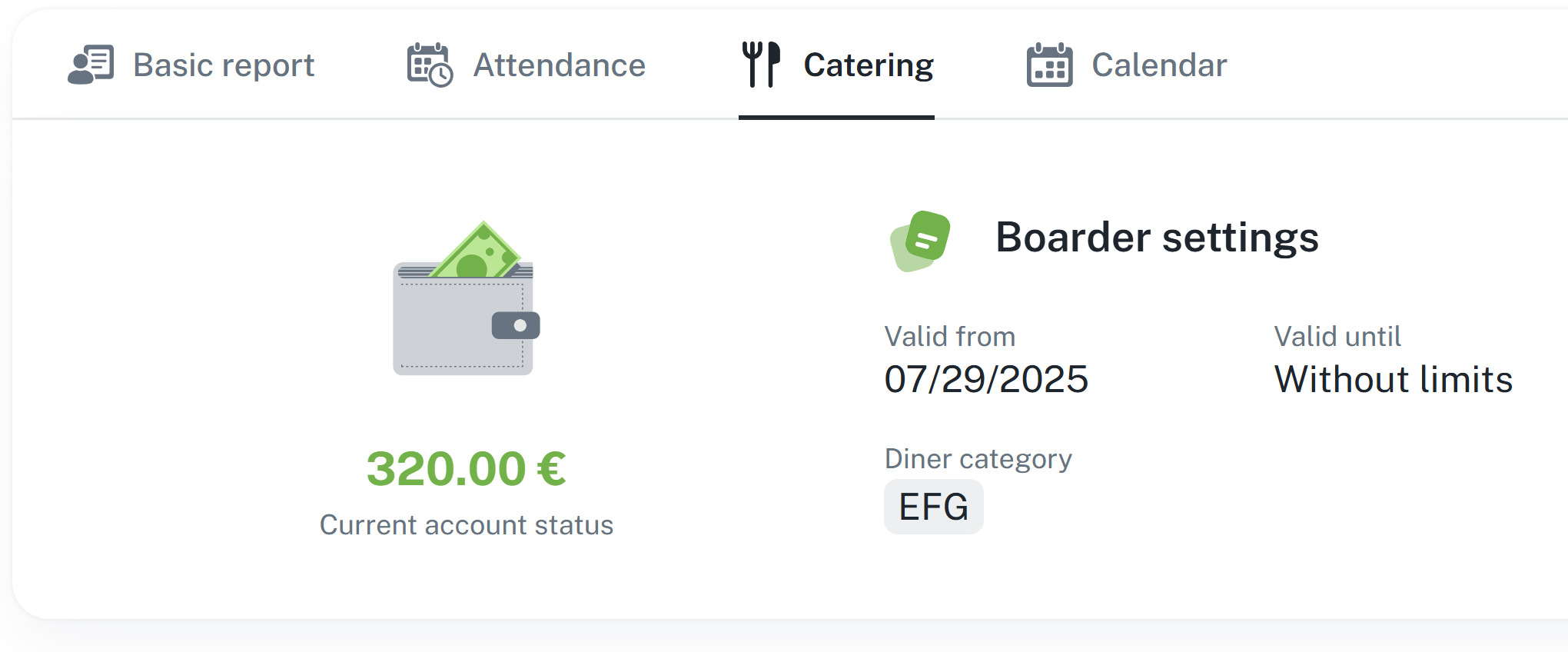Click the Without limits value

tap(1394, 379)
